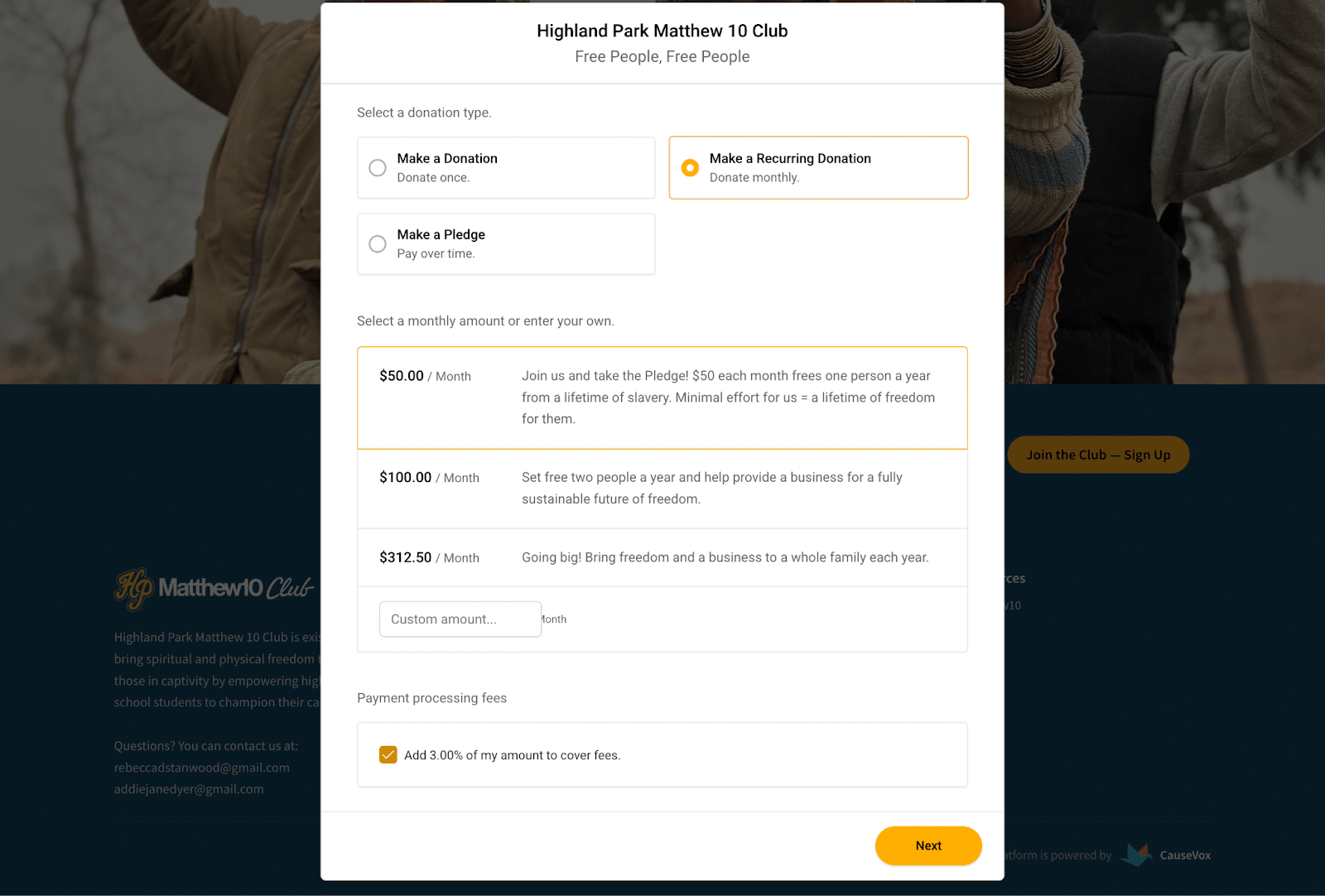Image resolution: width=1325 pixels, height=896 pixels.
Task: Click the Make a Pledge option card
Action: click(505, 243)
